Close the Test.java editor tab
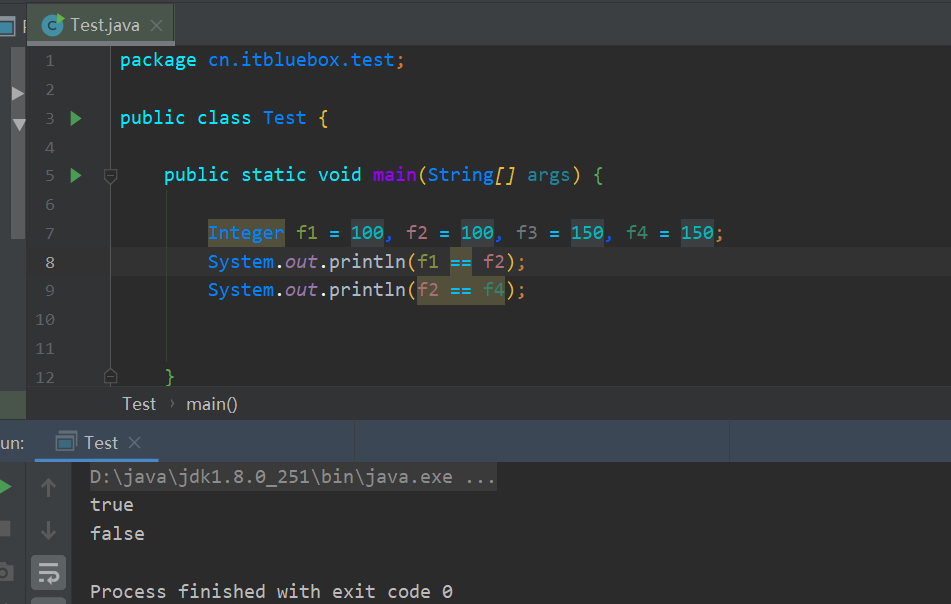This screenshot has height=604, width=951. coord(156,25)
